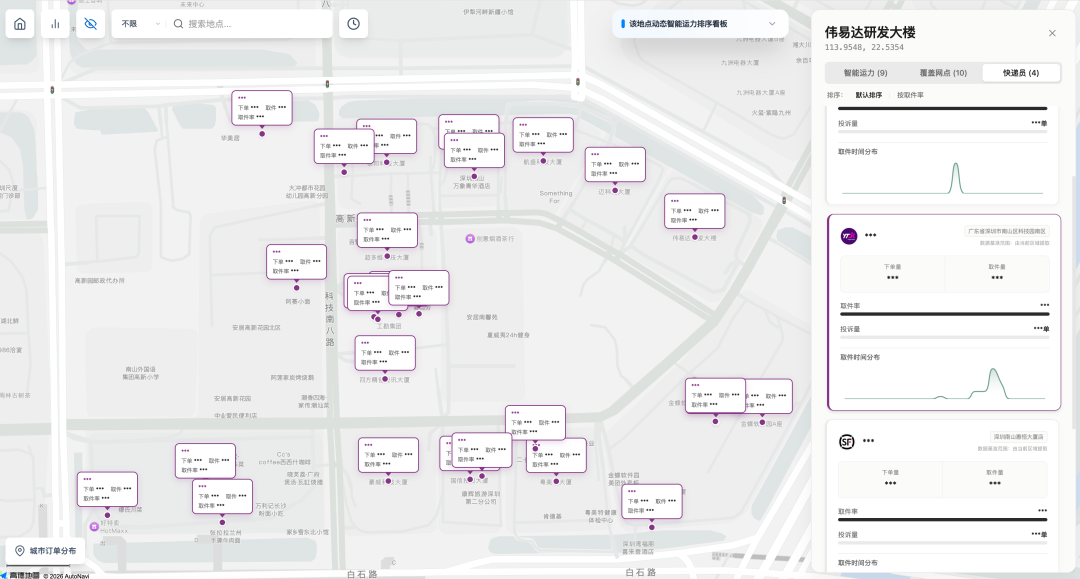
Task: Open the 不限 filter dropdown
Action: 140,24
